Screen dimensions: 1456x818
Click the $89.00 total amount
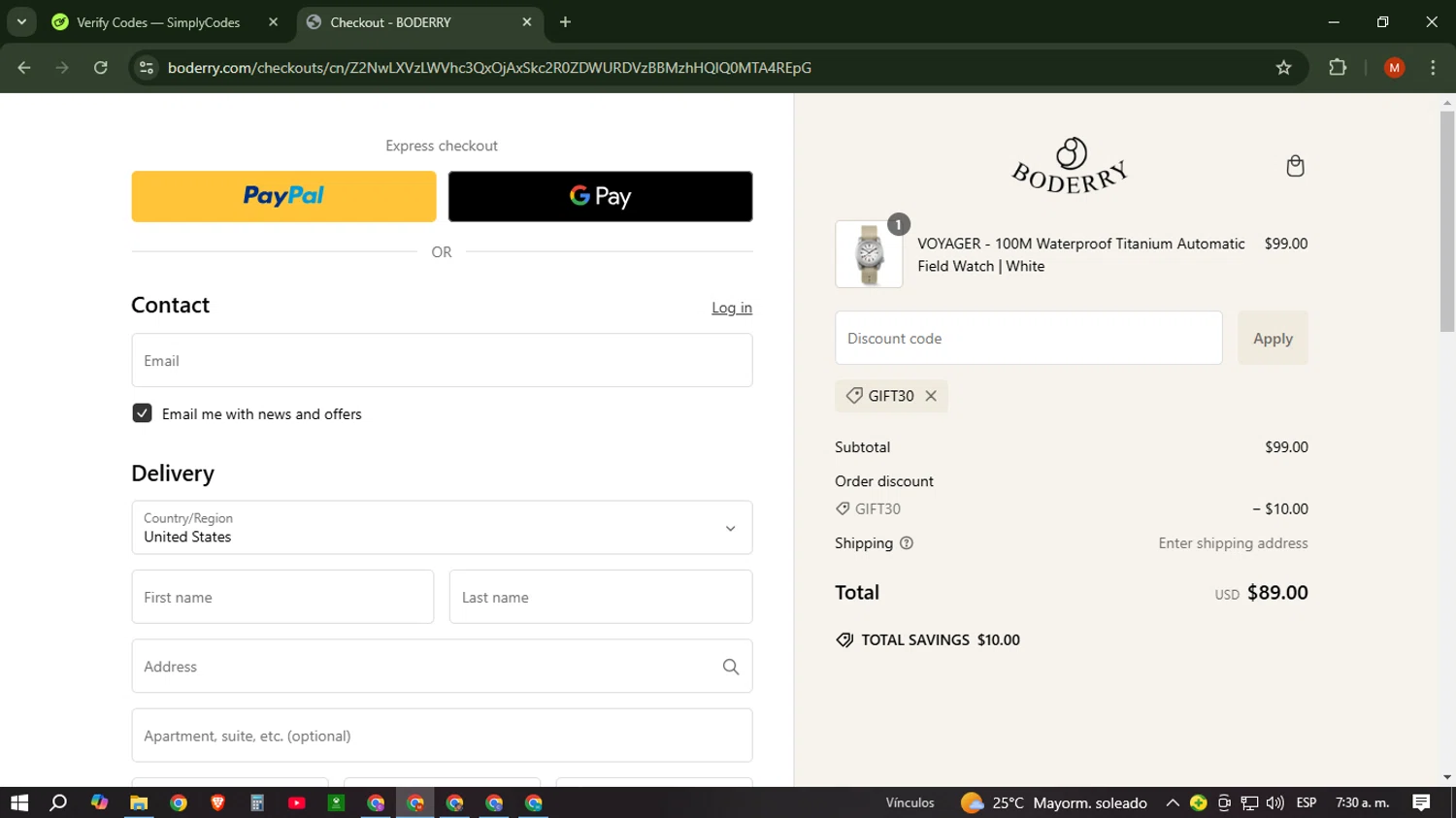point(1277,592)
